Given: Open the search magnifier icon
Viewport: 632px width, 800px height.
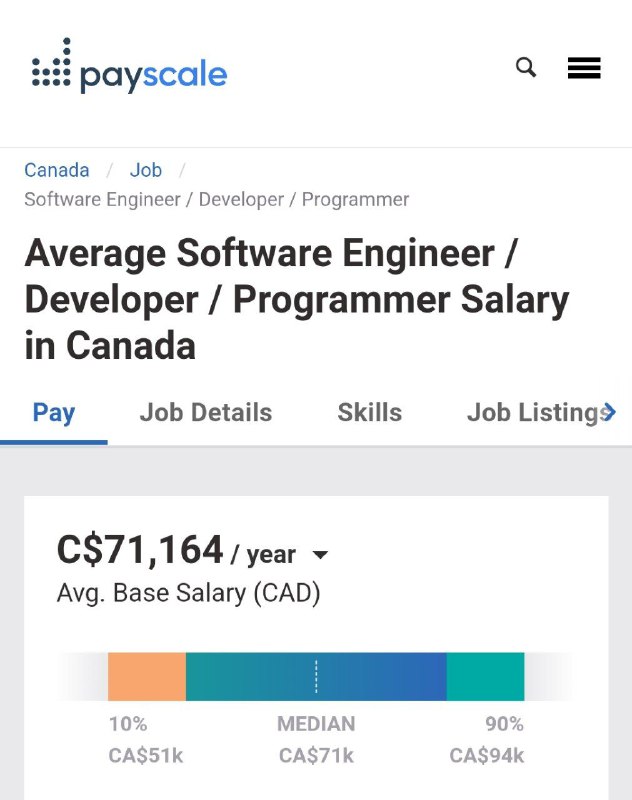Looking at the screenshot, I should pos(525,67).
